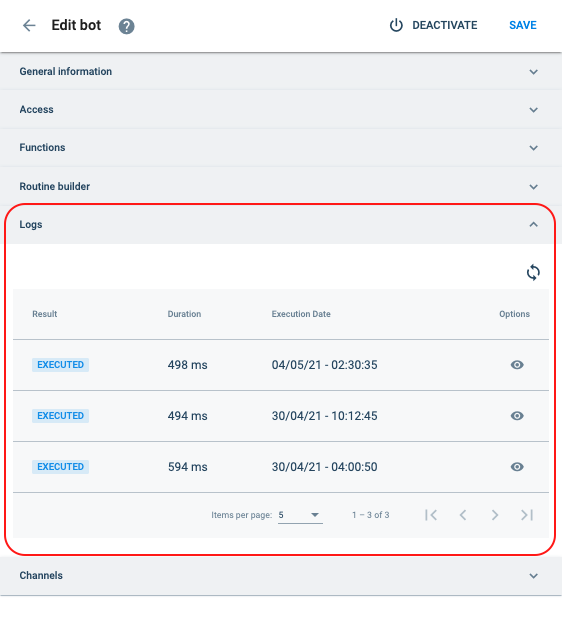The width and height of the screenshot is (562, 630).
Task: Click the DEACTIVATE button label
Action: coord(445,25)
